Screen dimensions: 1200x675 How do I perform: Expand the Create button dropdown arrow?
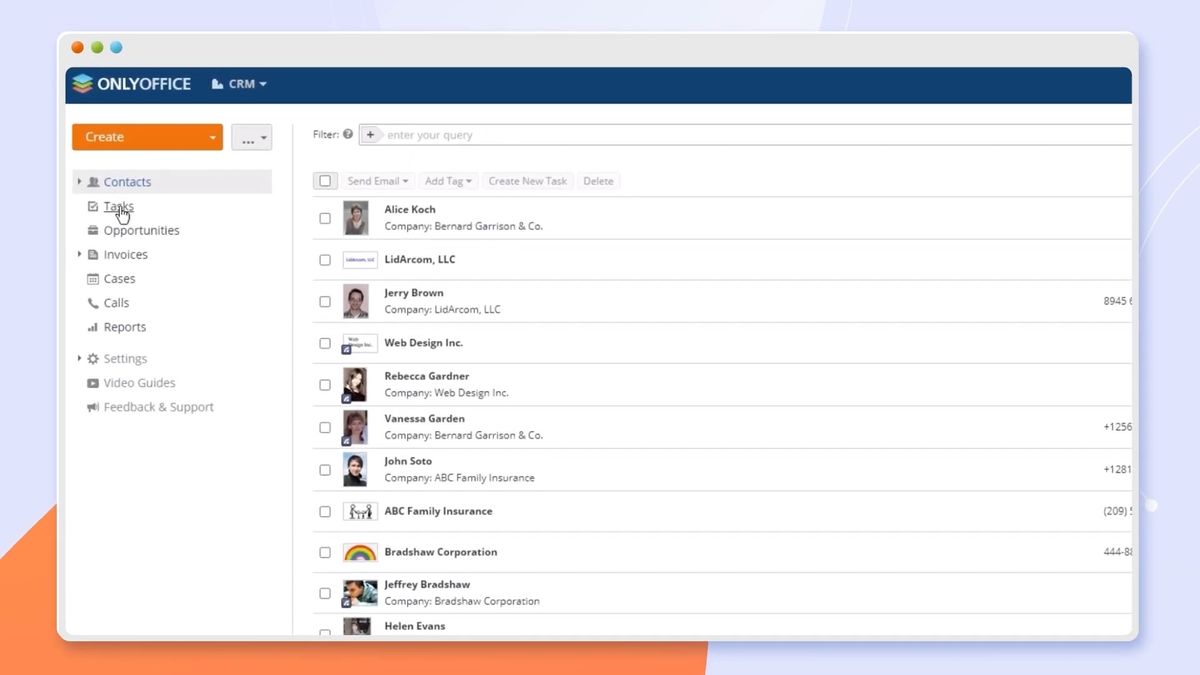pyautogui.click(x=213, y=137)
